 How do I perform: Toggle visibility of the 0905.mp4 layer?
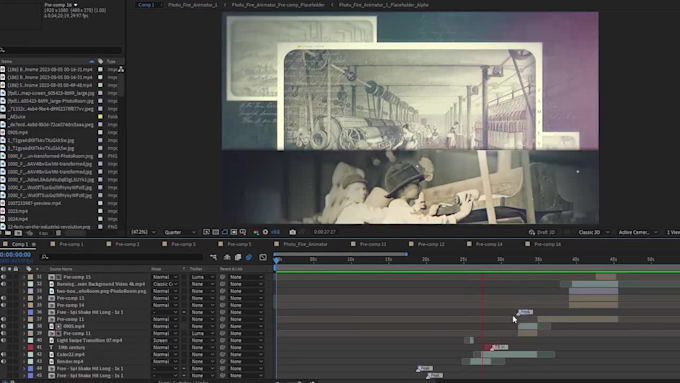point(3,326)
